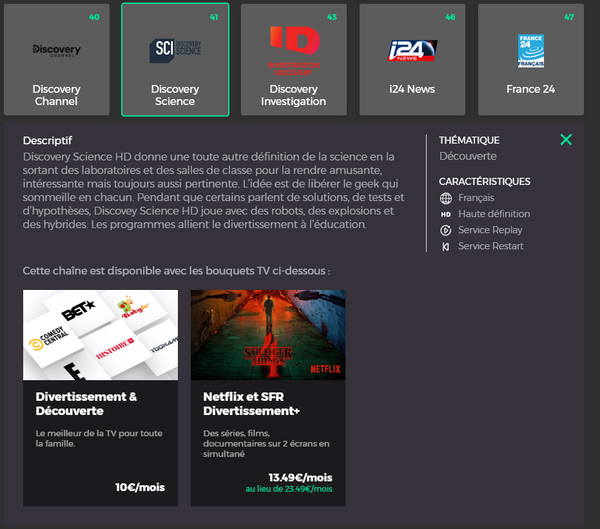
Task: Click the i24 News logo
Action: 412,50
